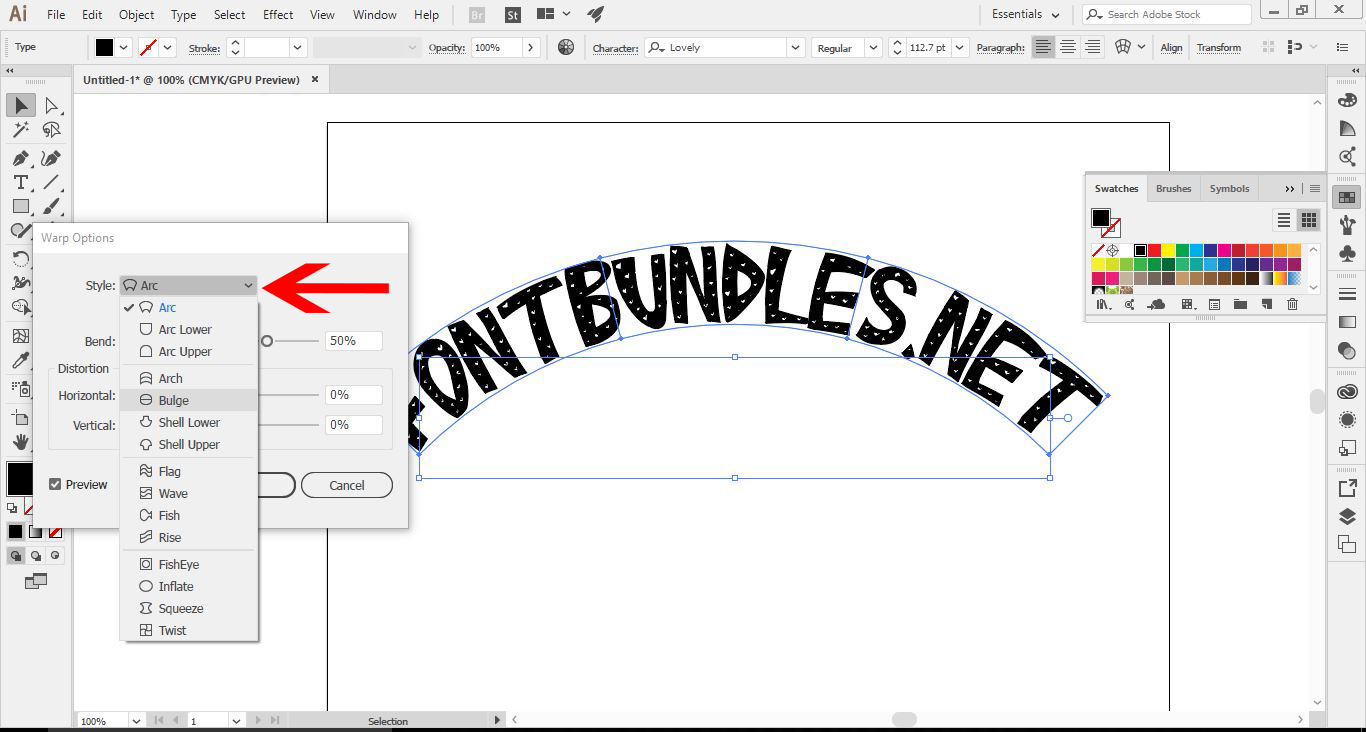1366x732 pixels.
Task: Open the zoom level dropdown at bottom
Action: [x=135, y=721]
